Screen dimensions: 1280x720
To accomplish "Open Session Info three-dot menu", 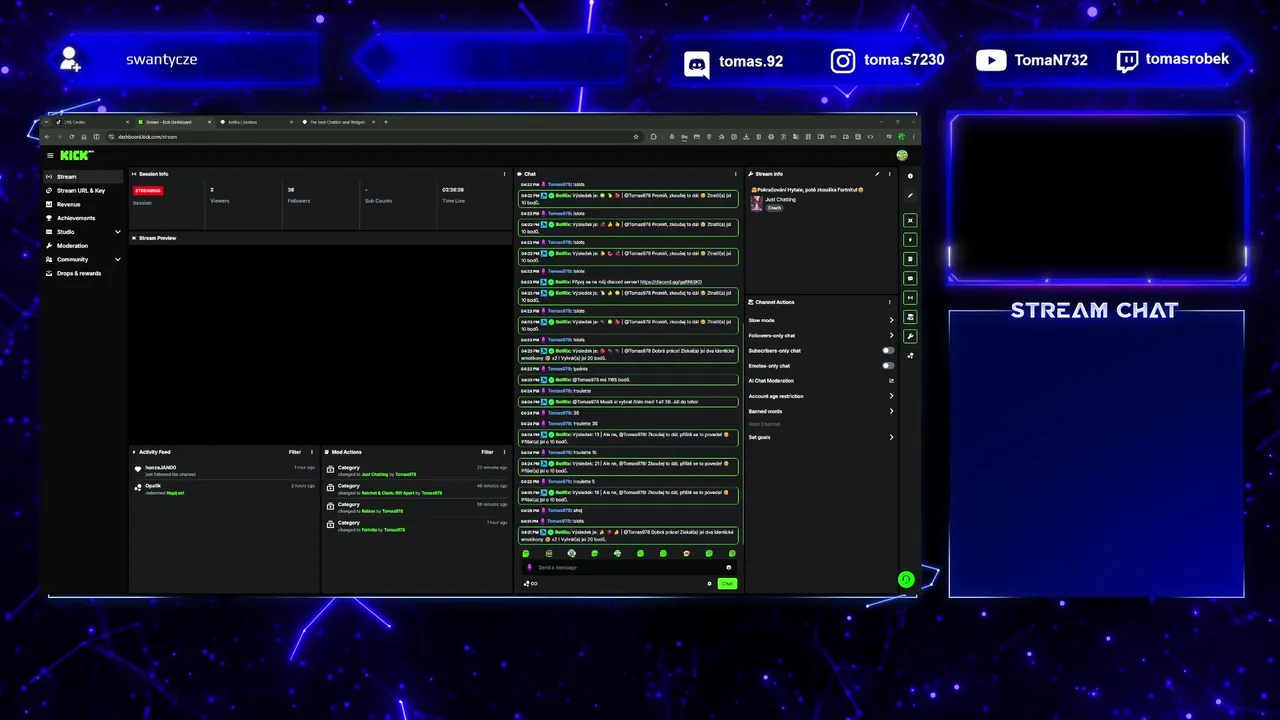I will [505, 174].
